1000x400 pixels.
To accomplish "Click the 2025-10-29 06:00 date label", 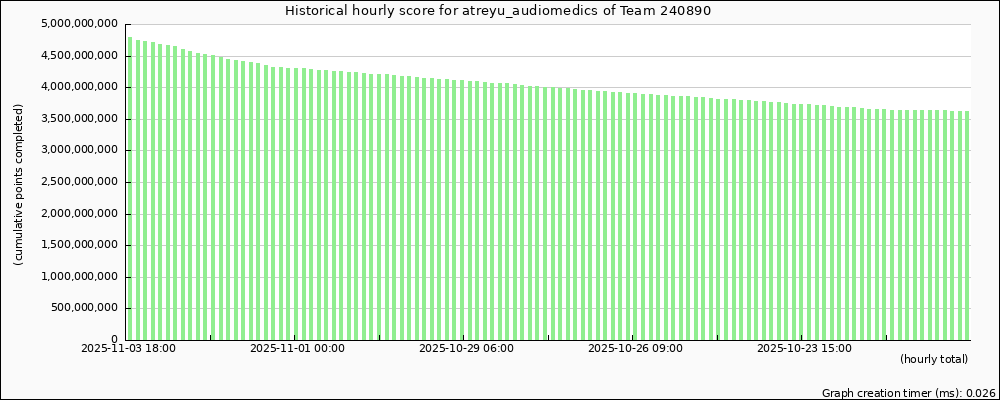I will click(467, 349).
